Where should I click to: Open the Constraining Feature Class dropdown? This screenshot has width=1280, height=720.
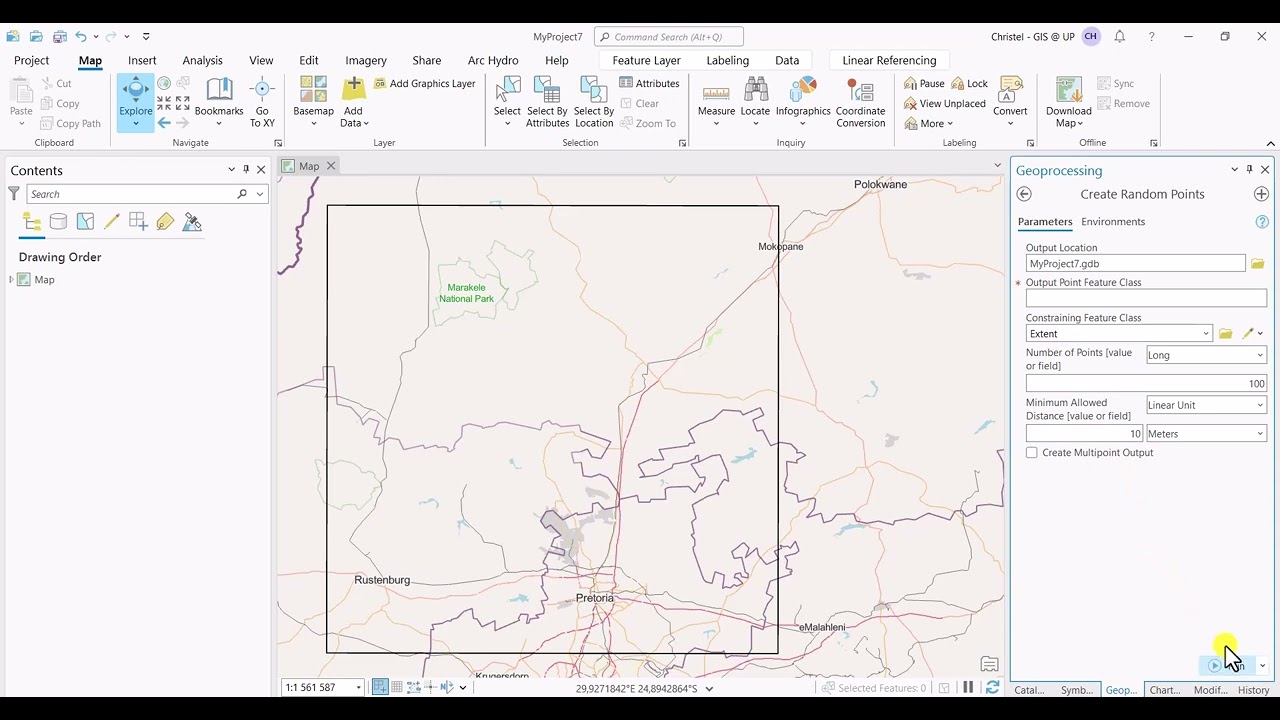(x=1206, y=334)
